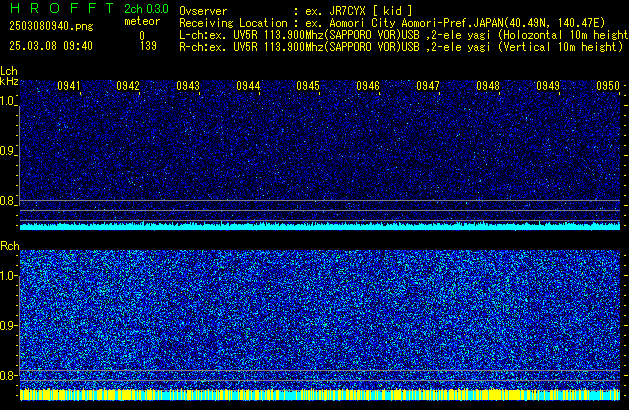Click the 0.9 frequency label in Lch panel
Viewport: 629px width, 410px height.
(x=8, y=151)
